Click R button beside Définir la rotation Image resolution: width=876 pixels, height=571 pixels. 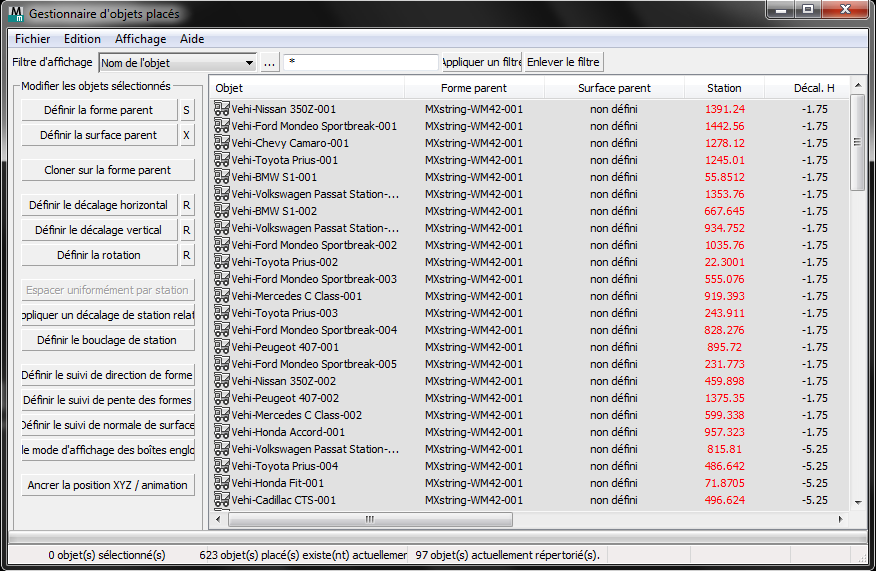point(187,255)
